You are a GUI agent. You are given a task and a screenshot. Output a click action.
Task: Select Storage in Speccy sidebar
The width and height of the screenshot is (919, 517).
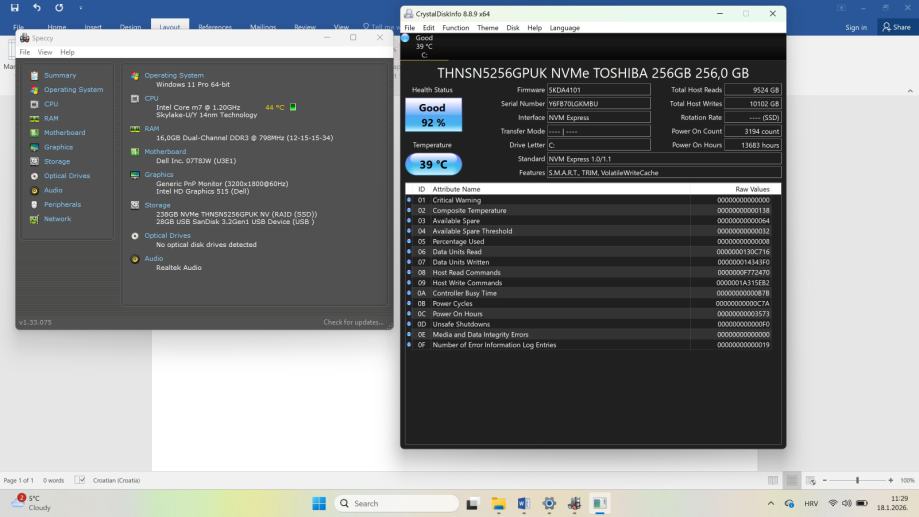pos(57,162)
